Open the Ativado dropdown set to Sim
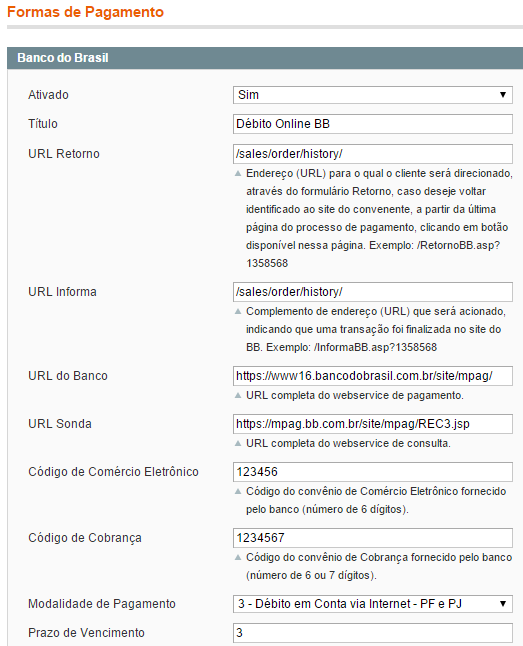 (x=373, y=95)
